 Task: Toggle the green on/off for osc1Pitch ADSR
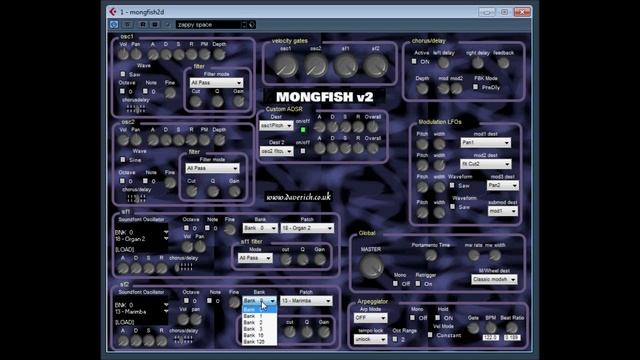tap(303, 130)
